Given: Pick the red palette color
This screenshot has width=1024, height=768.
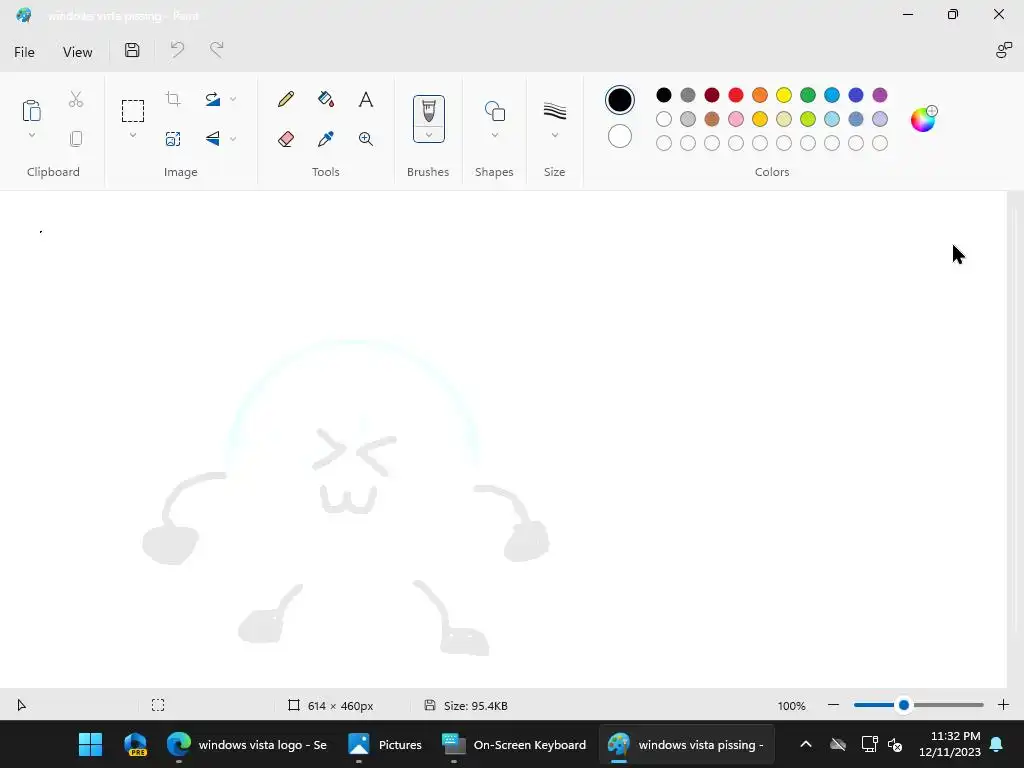Looking at the screenshot, I should pyautogui.click(x=735, y=95).
